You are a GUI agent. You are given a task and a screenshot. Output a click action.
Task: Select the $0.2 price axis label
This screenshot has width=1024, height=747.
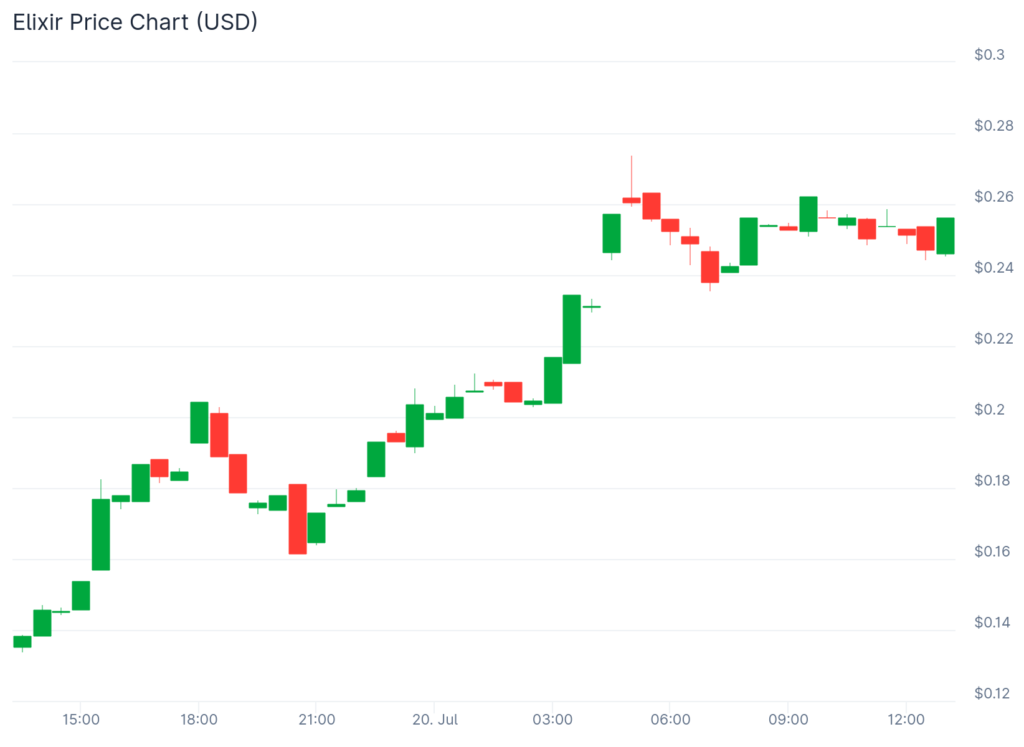pyautogui.click(x=990, y=410)
